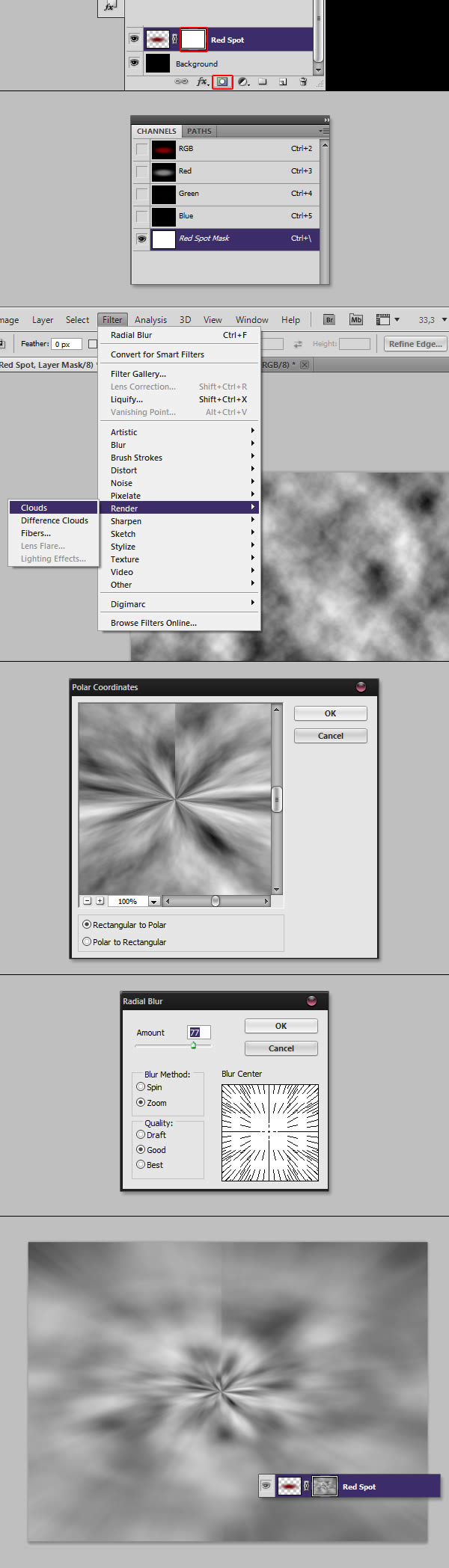Screen dimensions: 449x1568
Task: Select Draft quality
Action: (151, 1135)
